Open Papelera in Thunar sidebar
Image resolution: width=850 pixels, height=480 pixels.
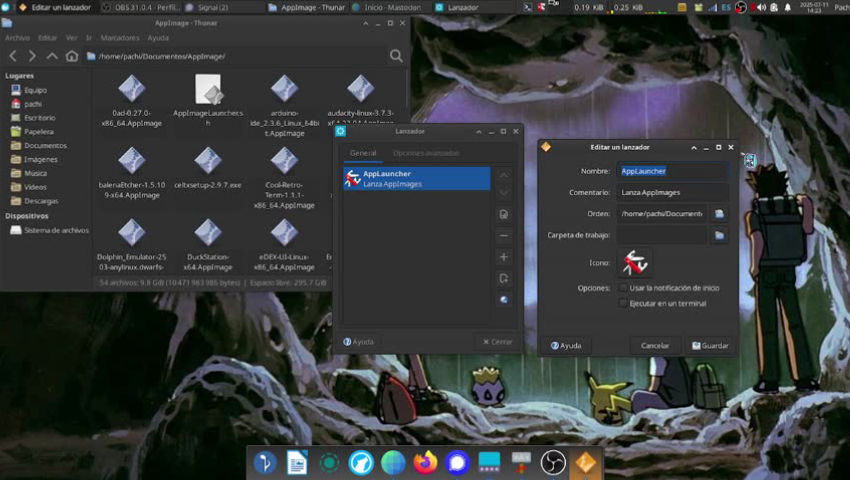pyautogui.click(x=38, y=132)
